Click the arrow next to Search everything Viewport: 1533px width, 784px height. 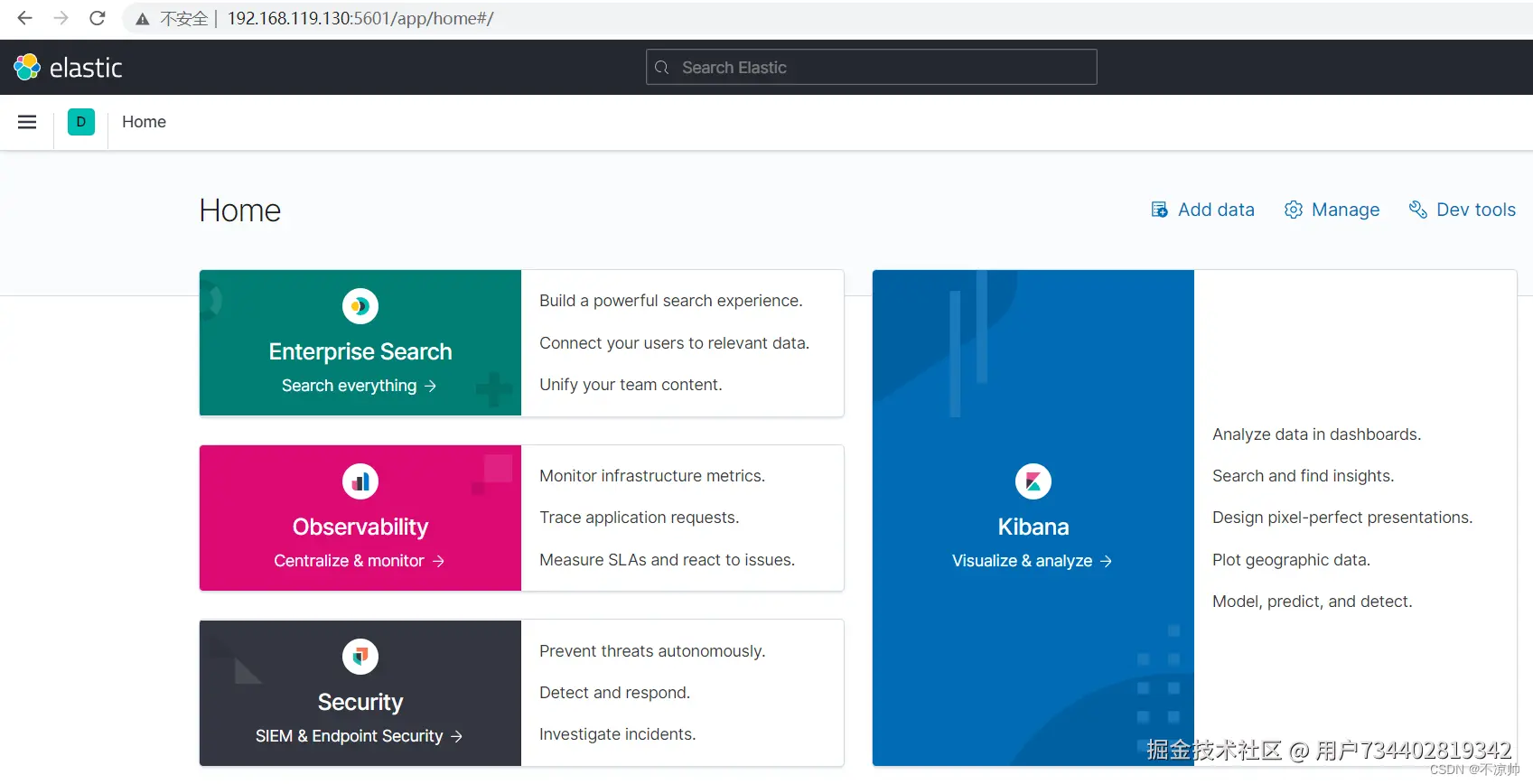[431, 386]
